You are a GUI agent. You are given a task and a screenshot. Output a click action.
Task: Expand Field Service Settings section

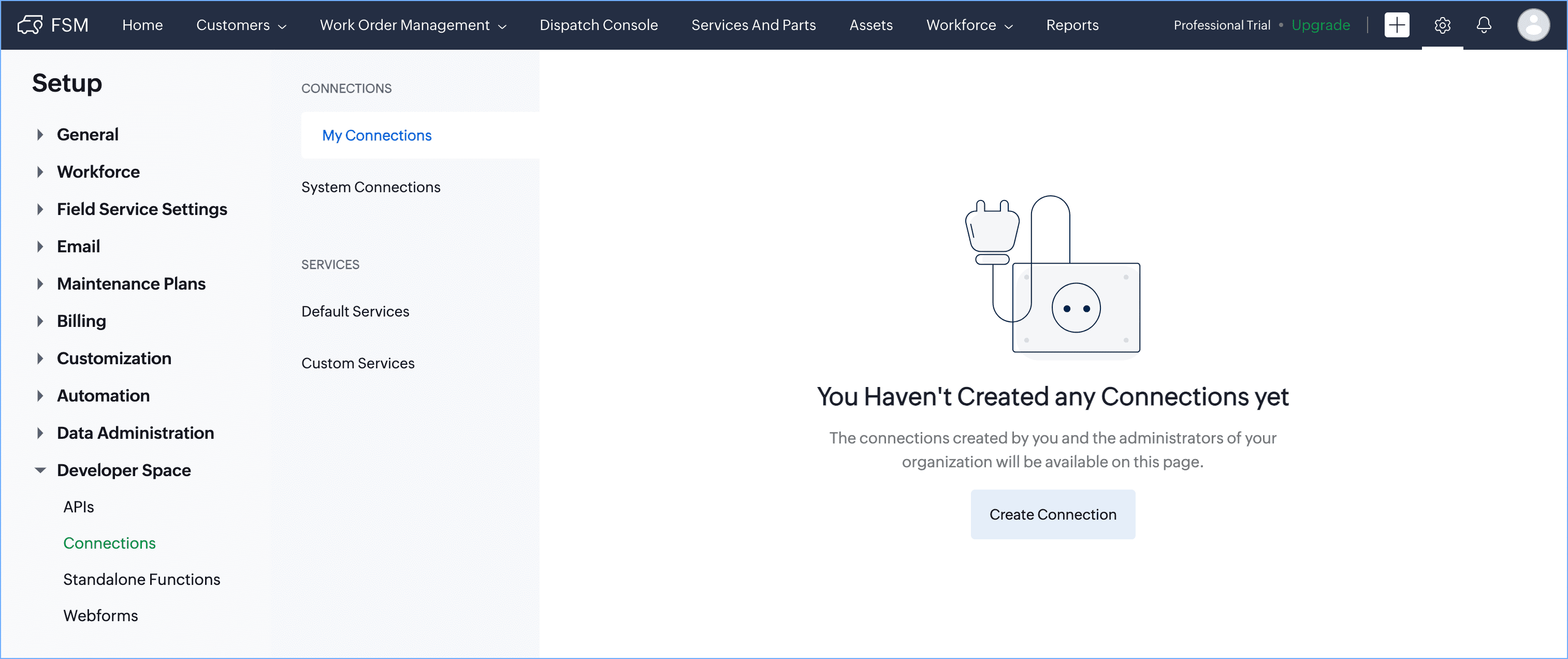point(39,209)
